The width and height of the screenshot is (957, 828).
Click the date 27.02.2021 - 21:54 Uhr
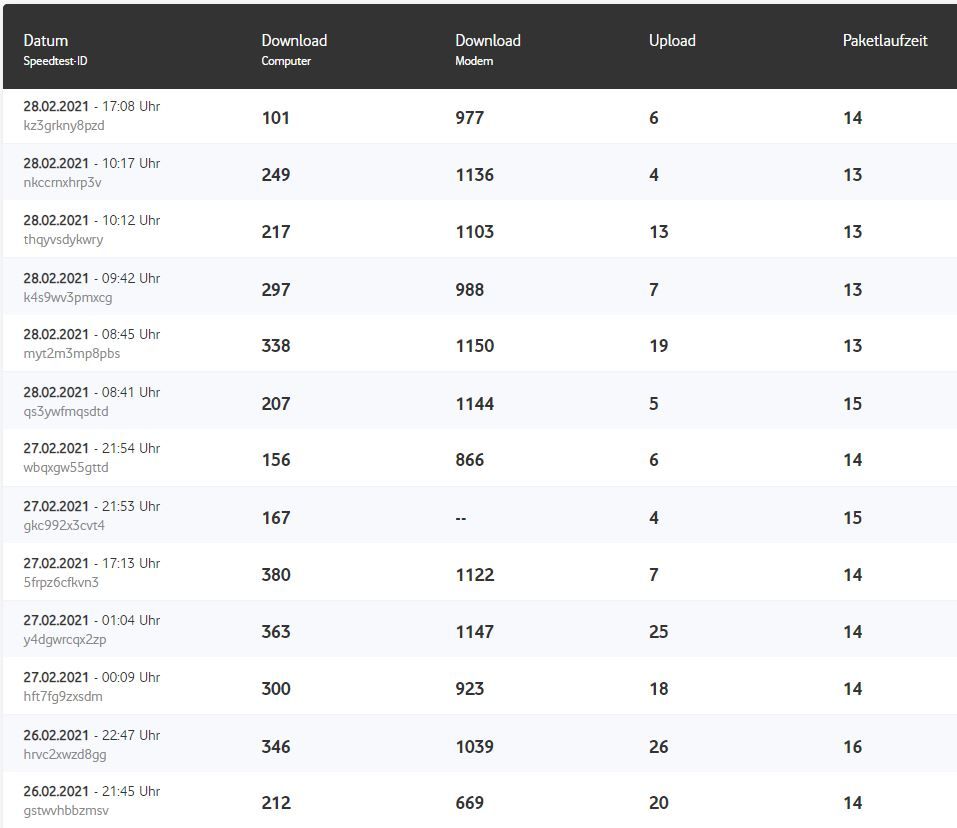click(x=92, y=448)
